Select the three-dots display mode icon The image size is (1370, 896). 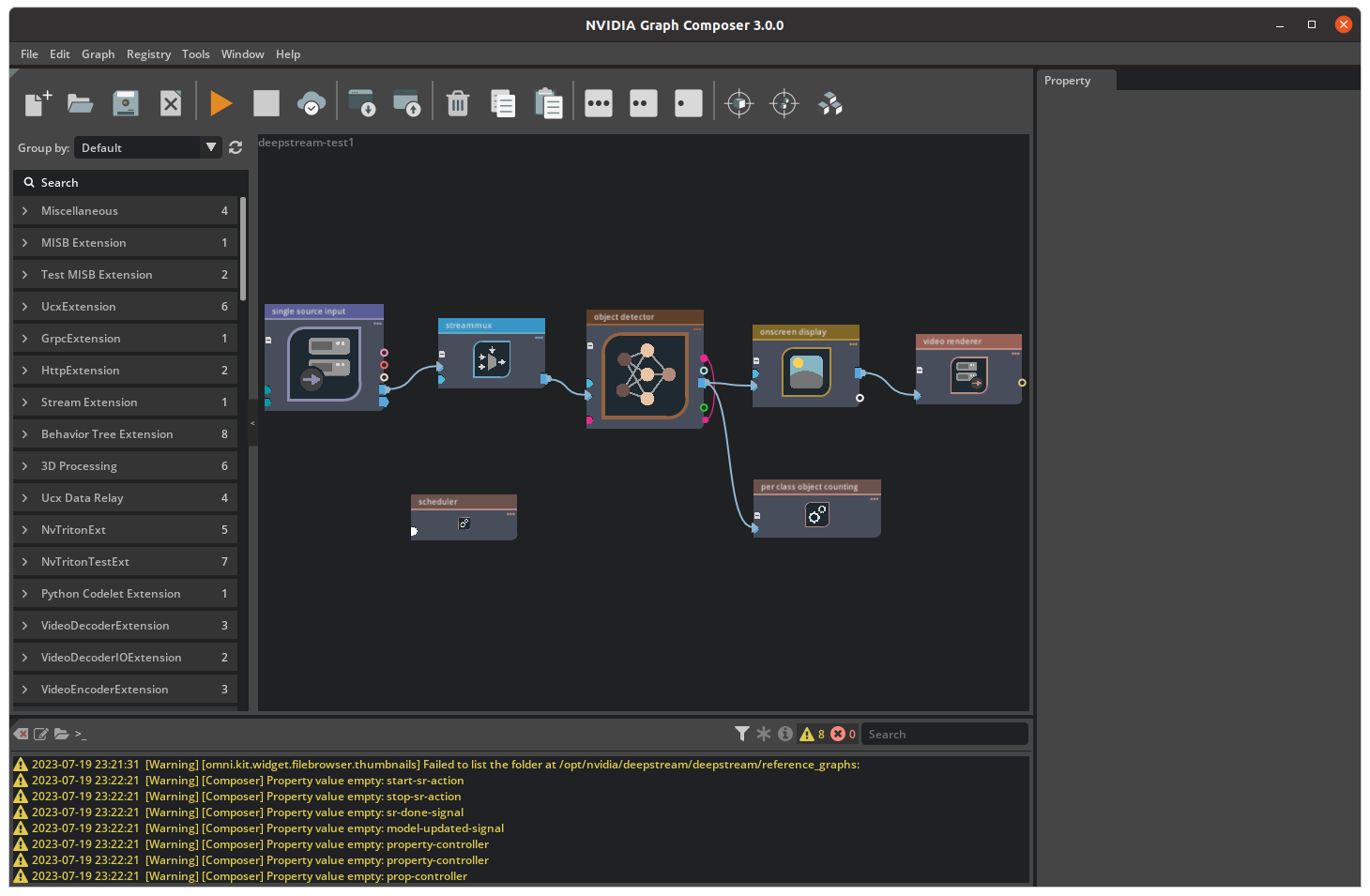[599, 103]
